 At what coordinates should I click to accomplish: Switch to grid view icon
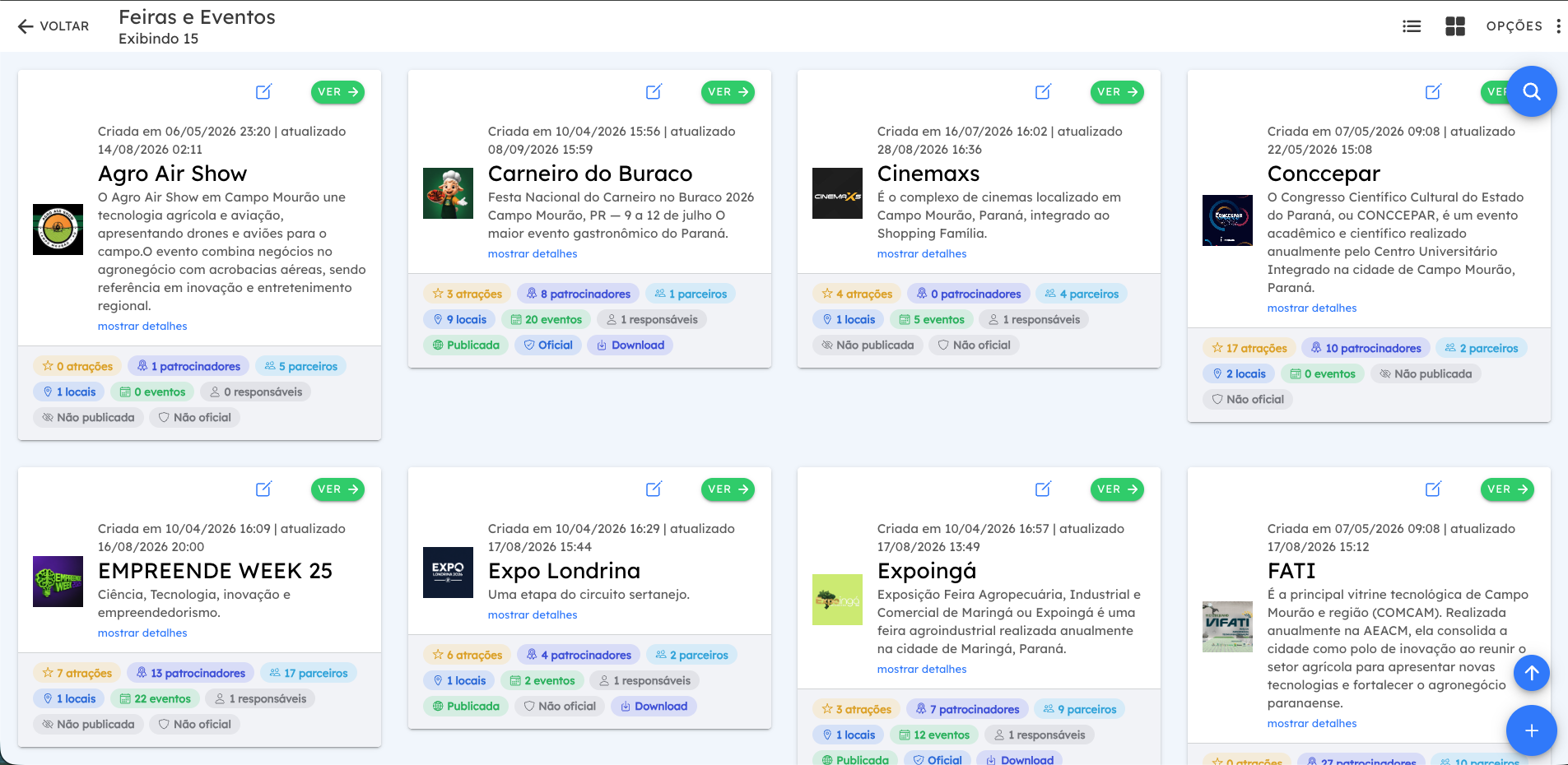pyautogui.click(x=1455, y=26)
